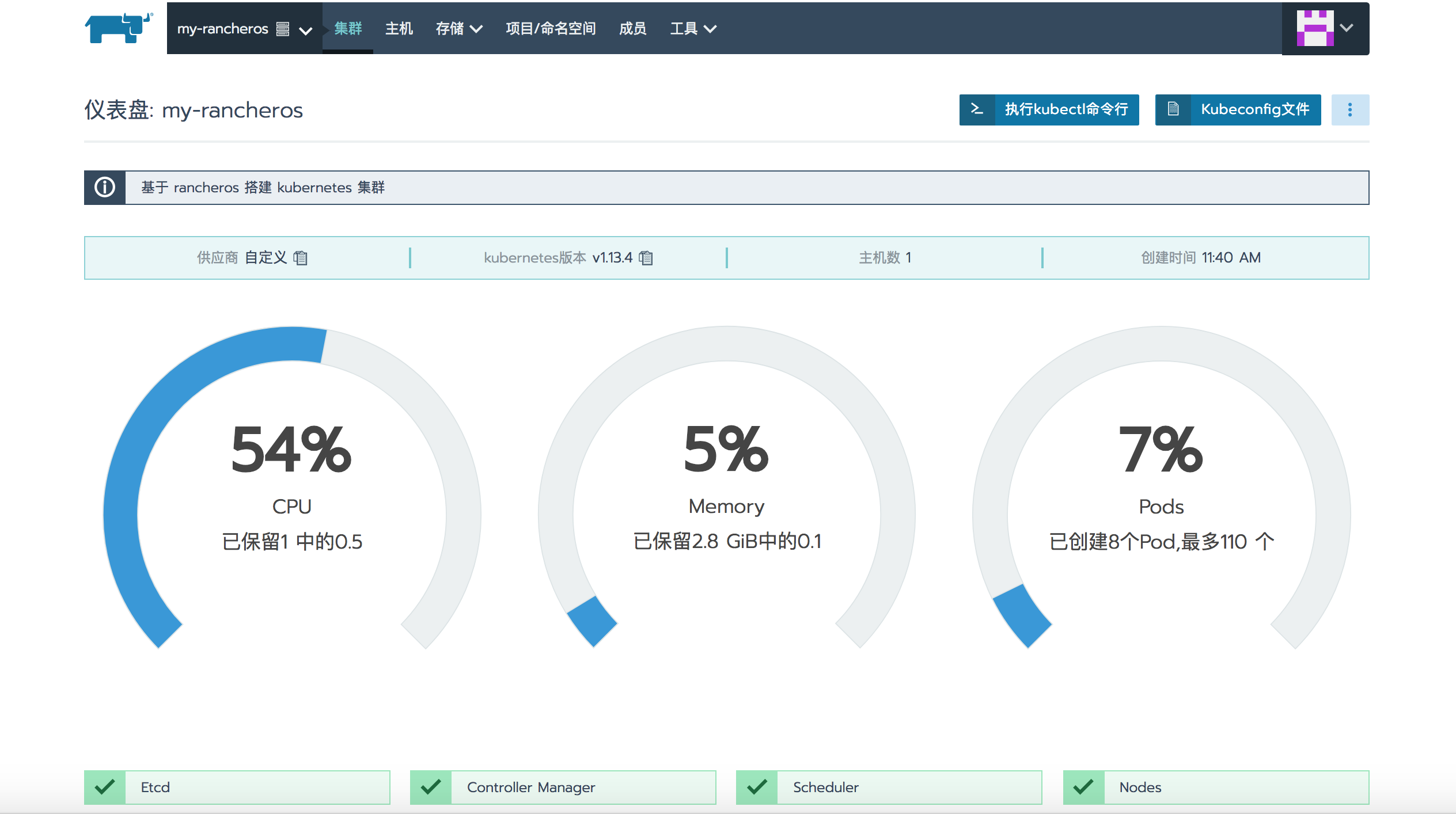The image size is (1456, 814).
Task: Click the 执行kubectl命令行 button
Action: click(1049, 110)
